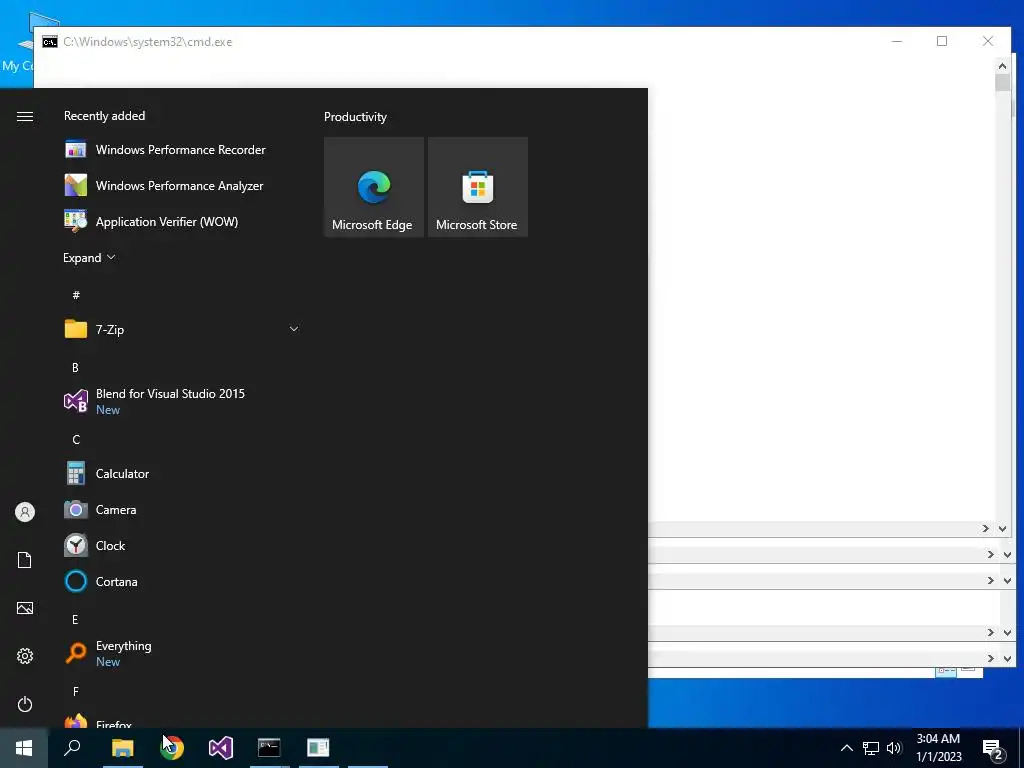Open the Microsoft Edge tile
The height and width of the screenshot is (768, 1024).
point(374,187)
